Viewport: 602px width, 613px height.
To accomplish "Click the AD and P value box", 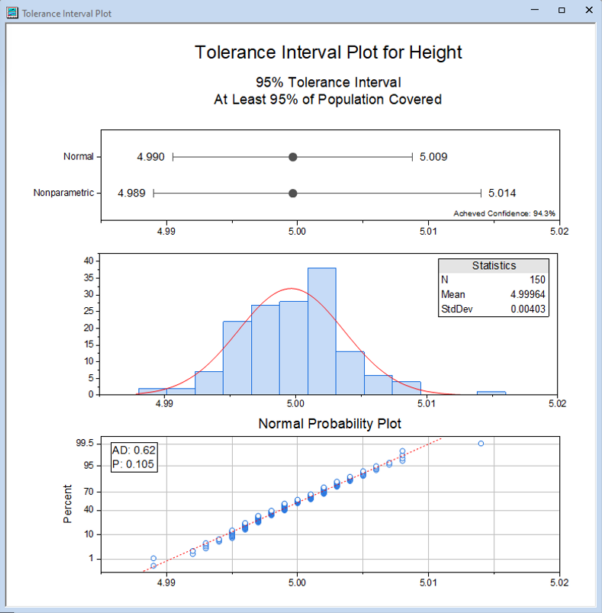I will click(134, 457).
